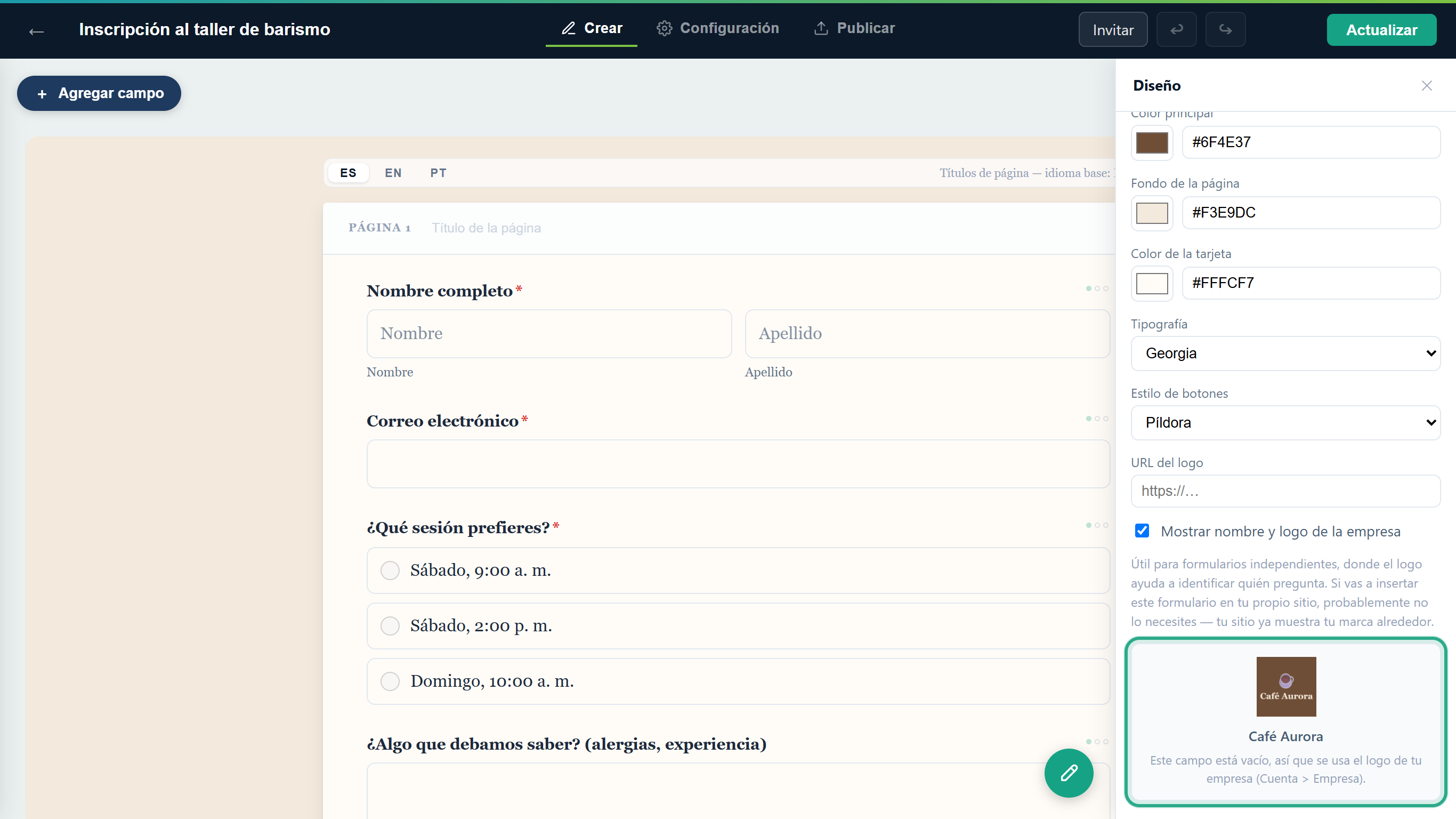Click the Correo electrónico input box
The width and height of the screenshot is (1456, 819).
coord(738,464)
